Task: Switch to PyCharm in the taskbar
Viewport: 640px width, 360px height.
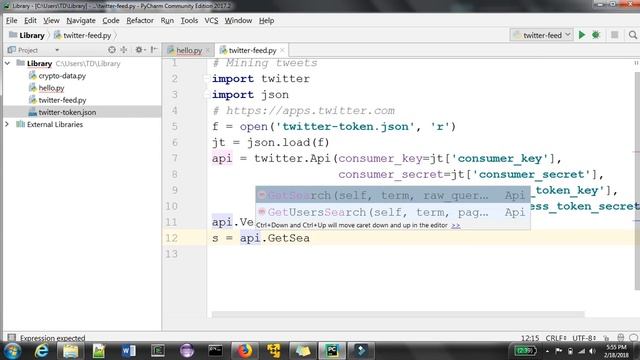Action: pos(331,351)
